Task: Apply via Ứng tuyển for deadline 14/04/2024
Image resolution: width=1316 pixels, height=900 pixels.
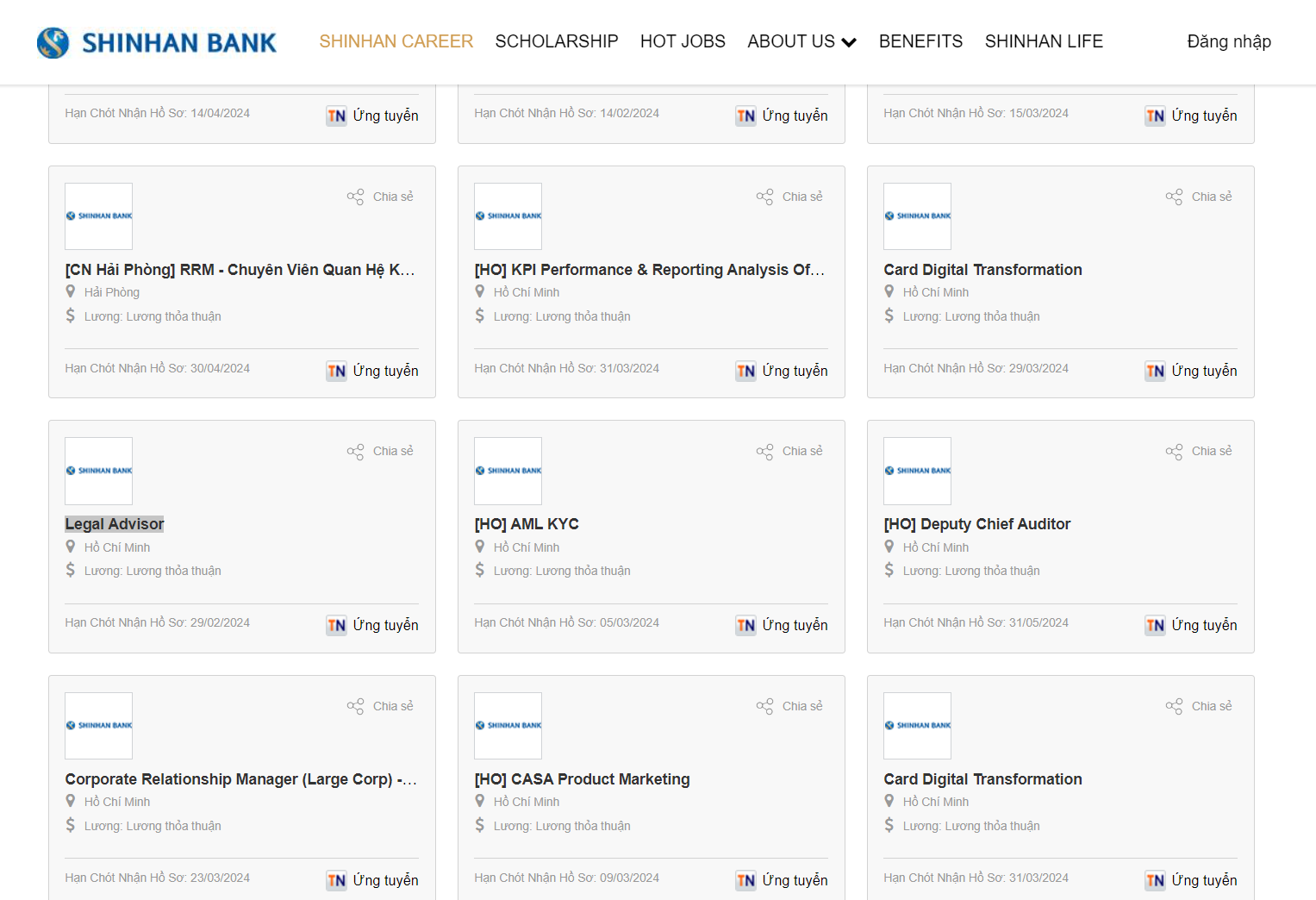Action: pyautogui.click(x=372, y=116)
